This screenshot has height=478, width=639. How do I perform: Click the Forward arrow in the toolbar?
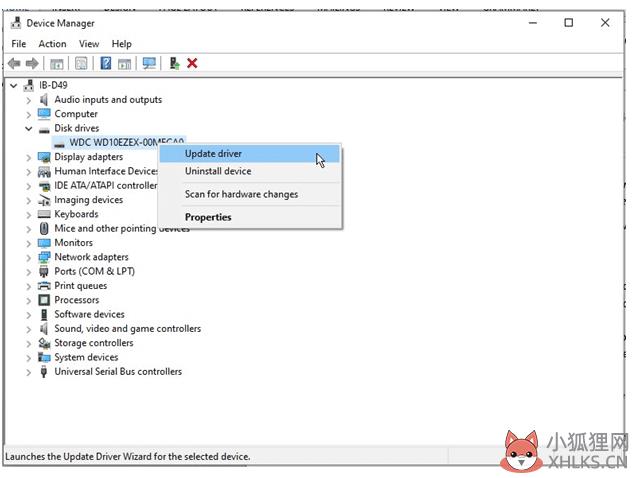pyautogui.click(x=32, y=63)
